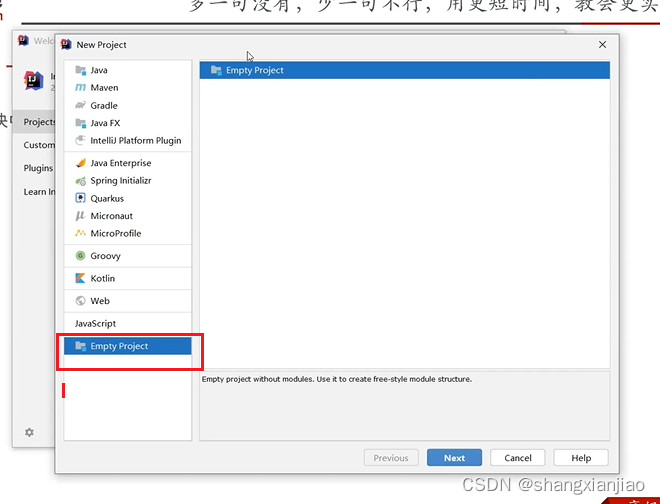Open Help for New Project dialog
Screen dimensions: 660x504
pyautogui.click(x=581, y=458)
